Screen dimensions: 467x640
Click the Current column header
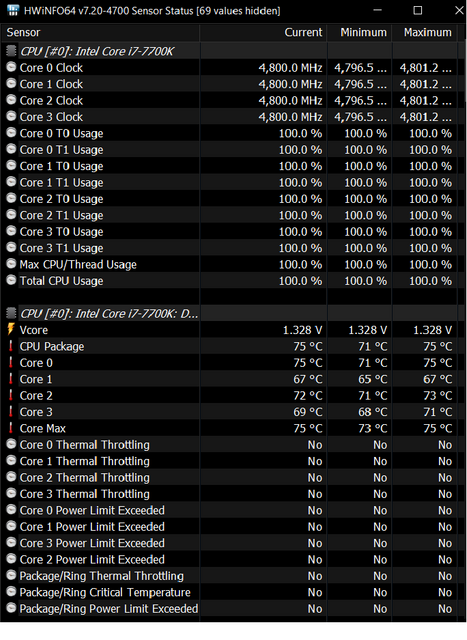pyautogui.click(x=263, y=33)
